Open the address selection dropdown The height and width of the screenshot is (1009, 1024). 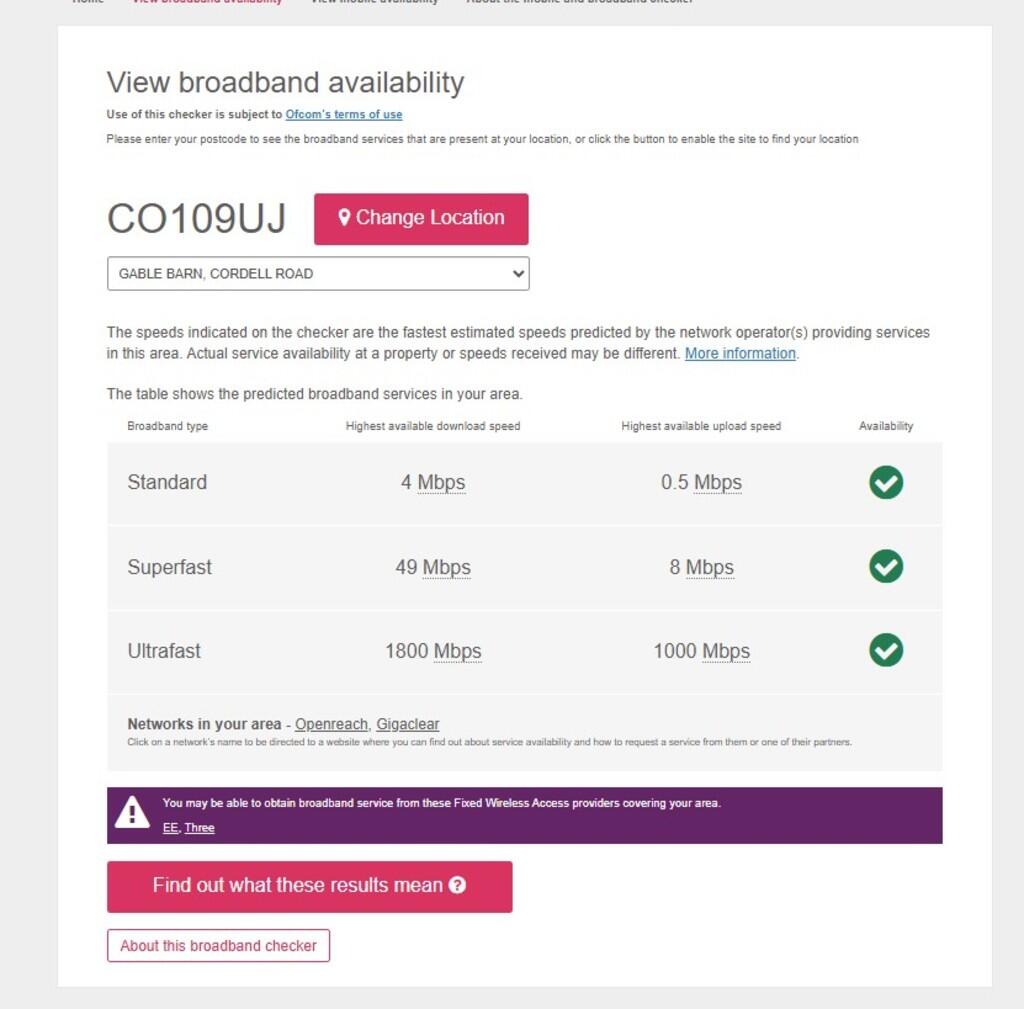click(x=318, y=273)
